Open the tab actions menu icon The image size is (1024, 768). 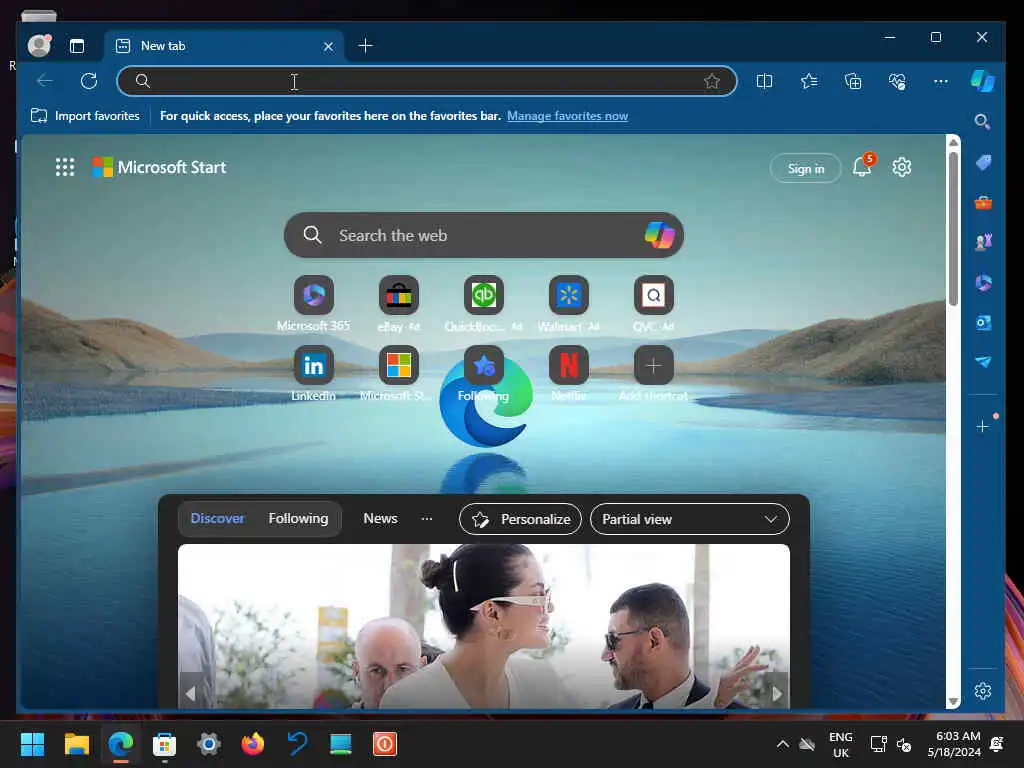[77, 46]
